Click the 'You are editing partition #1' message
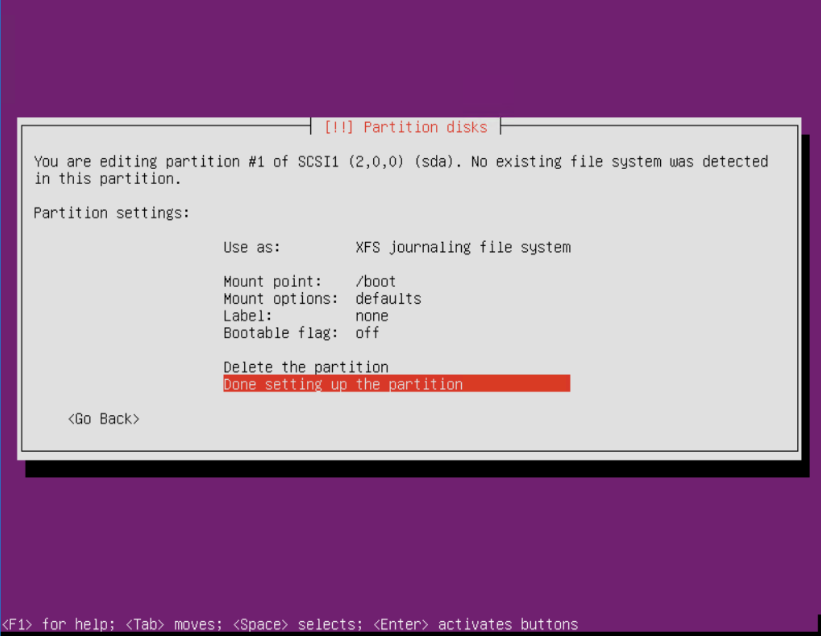This screenshot has width=821, height=636. click(401, 170)
